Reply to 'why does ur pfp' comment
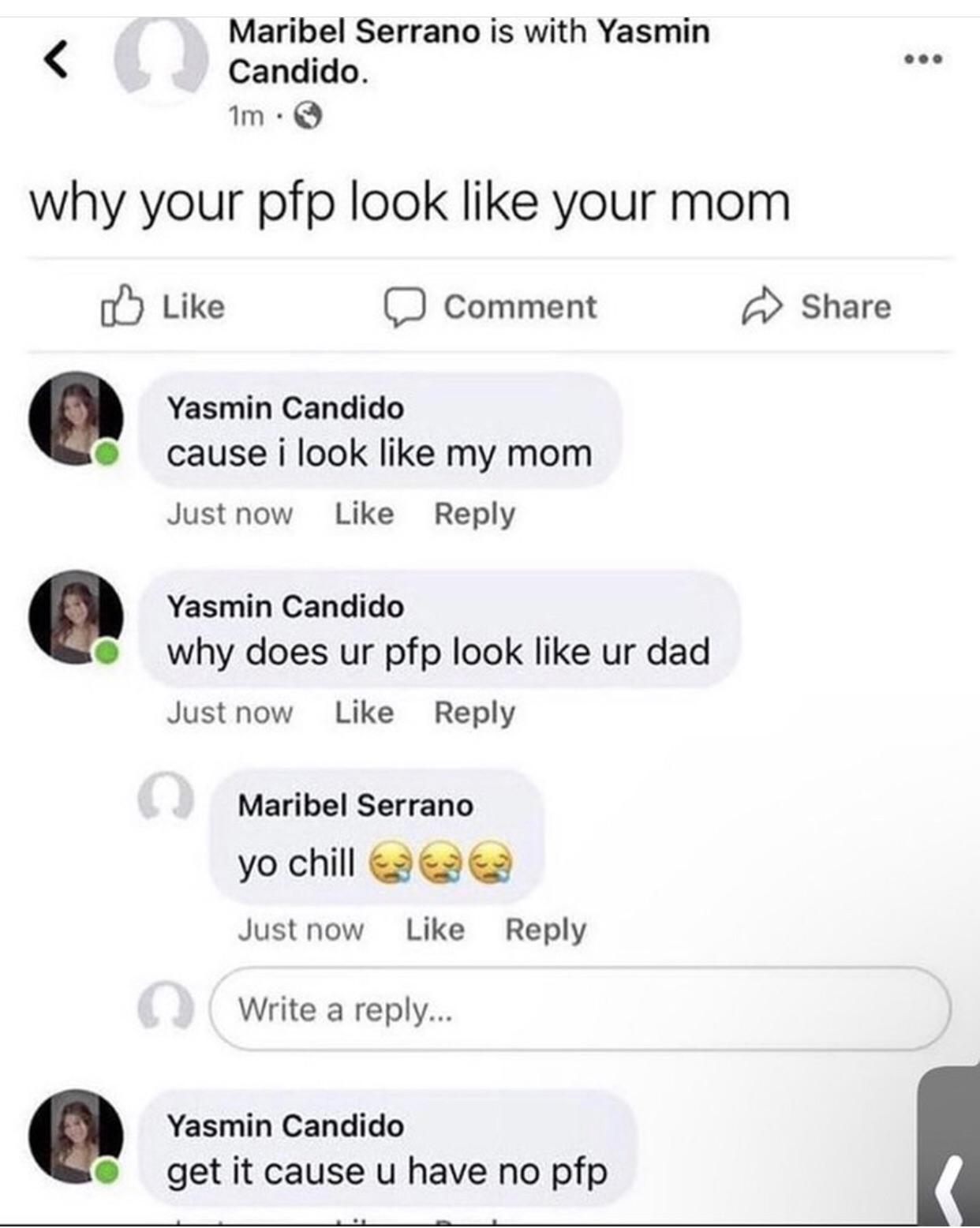Image resolution: width=980 pixels, height=1228 pixels. click(474, 713)
